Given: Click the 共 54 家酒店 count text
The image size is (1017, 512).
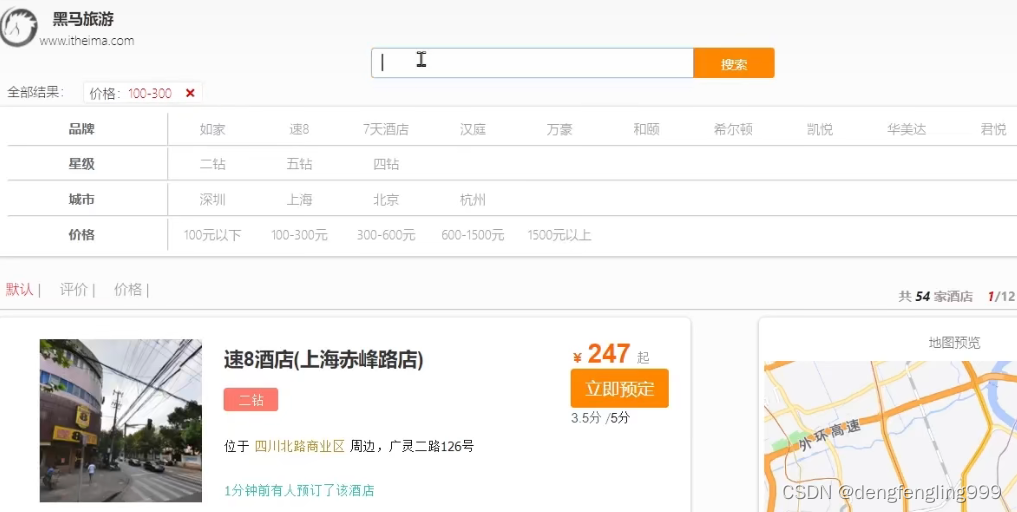Looking at the screenshot, I should pos(935,297).
